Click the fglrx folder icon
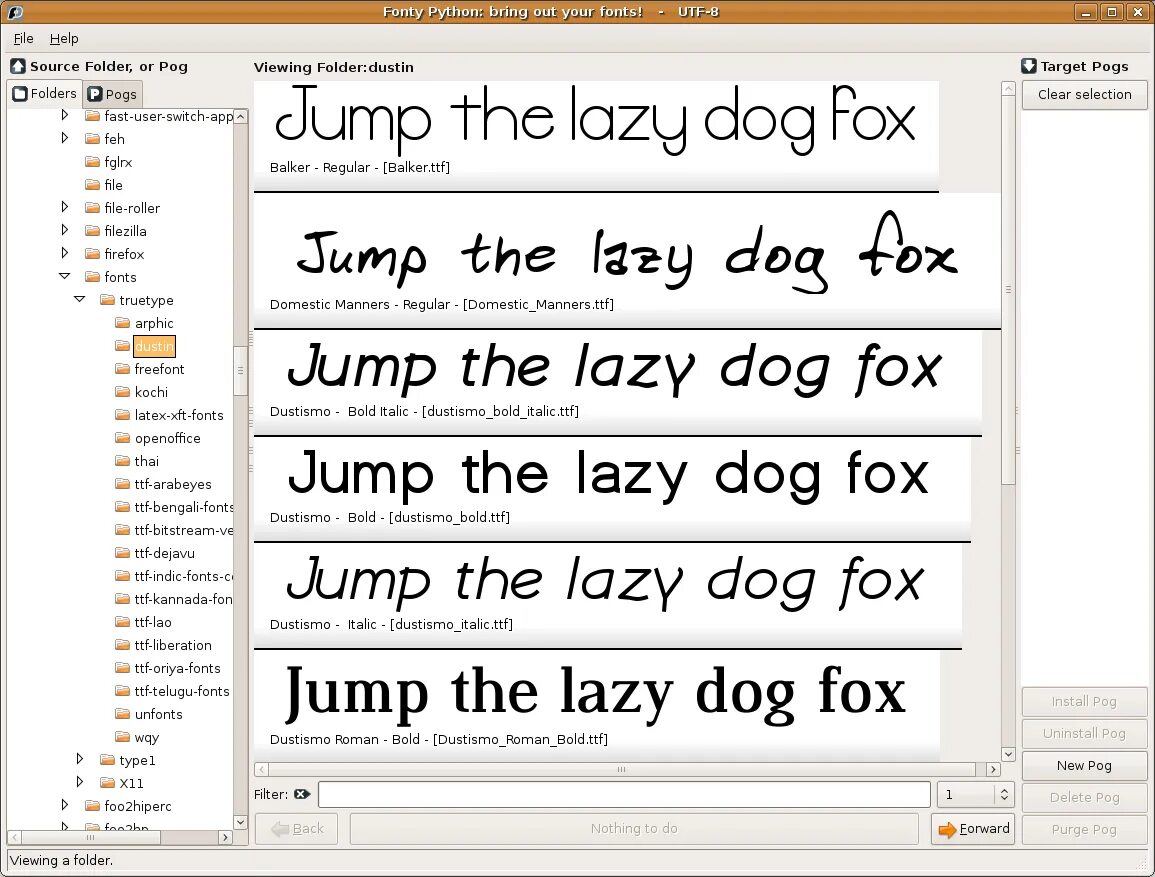The height and width of the screenshot is (877, 1155). point(92,161)
